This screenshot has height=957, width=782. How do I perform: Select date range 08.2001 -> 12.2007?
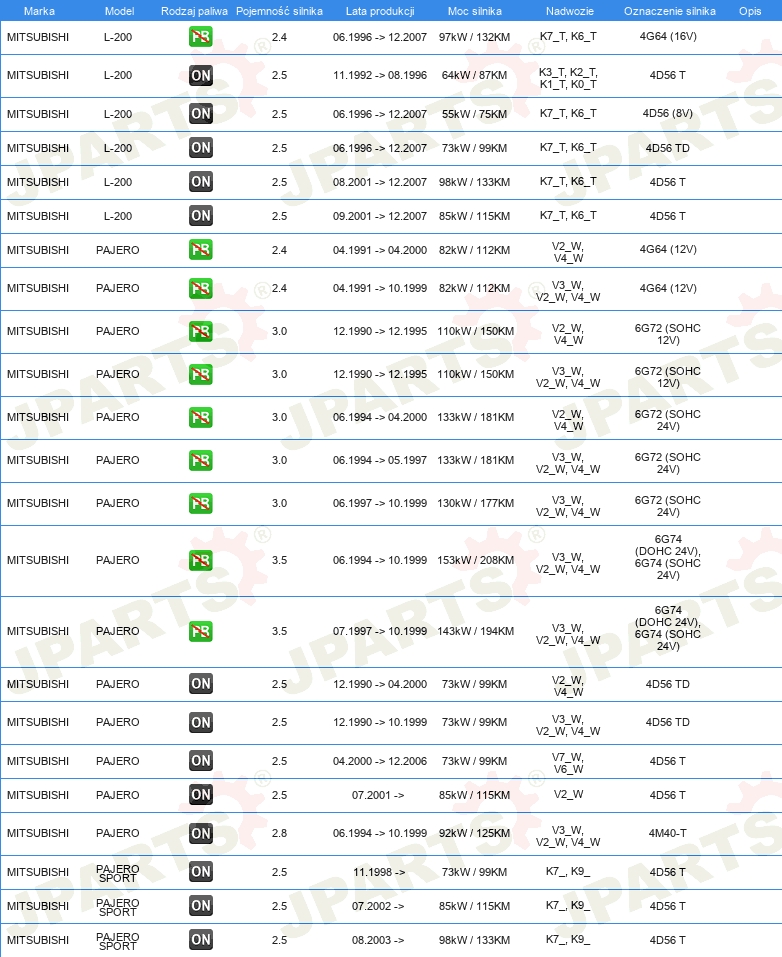[x=380, y=182]
